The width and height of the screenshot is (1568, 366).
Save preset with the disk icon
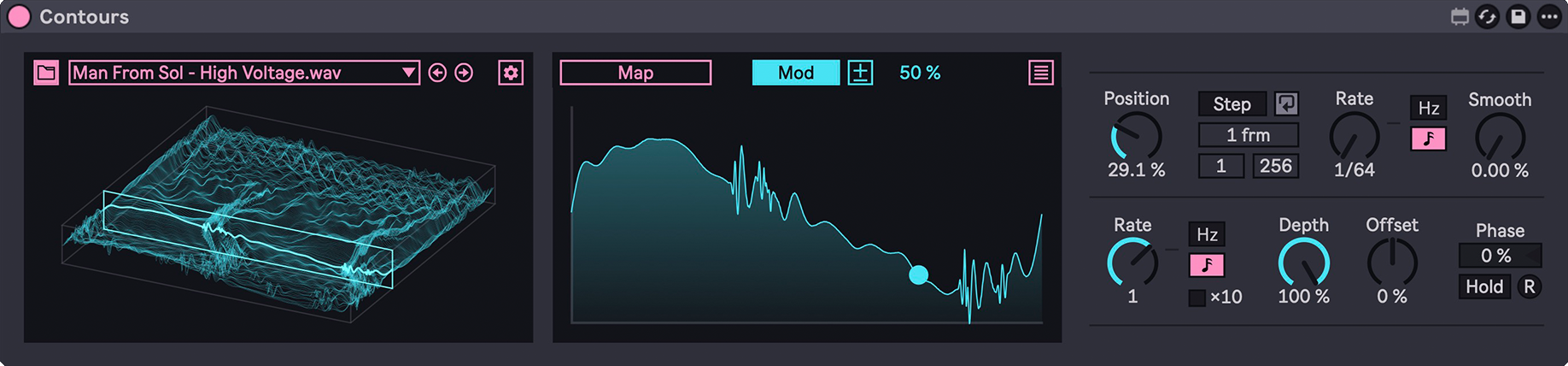coord(1518,16)
